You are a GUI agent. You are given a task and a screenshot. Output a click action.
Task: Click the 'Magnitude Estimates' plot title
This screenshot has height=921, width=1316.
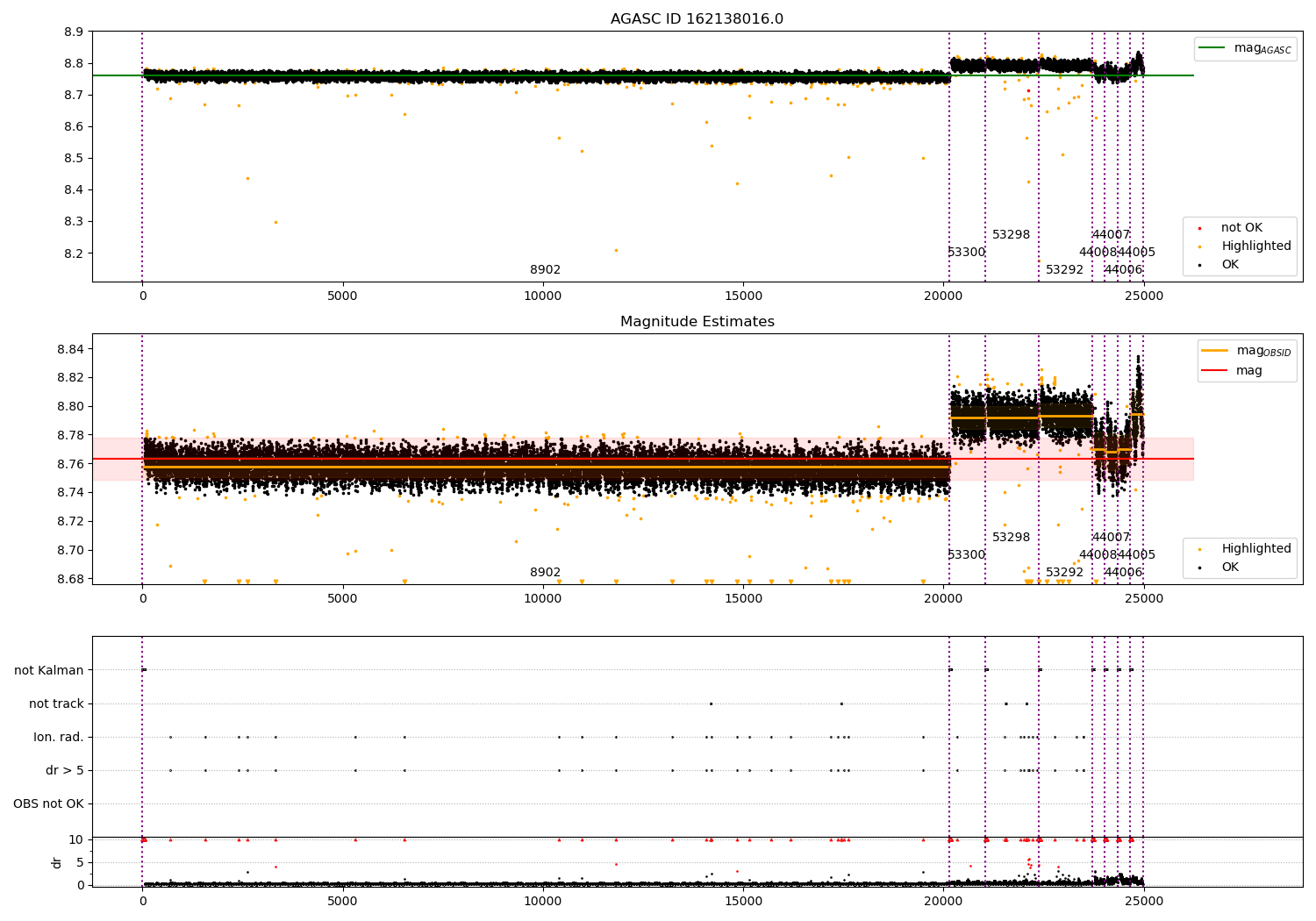pos(697,322)
